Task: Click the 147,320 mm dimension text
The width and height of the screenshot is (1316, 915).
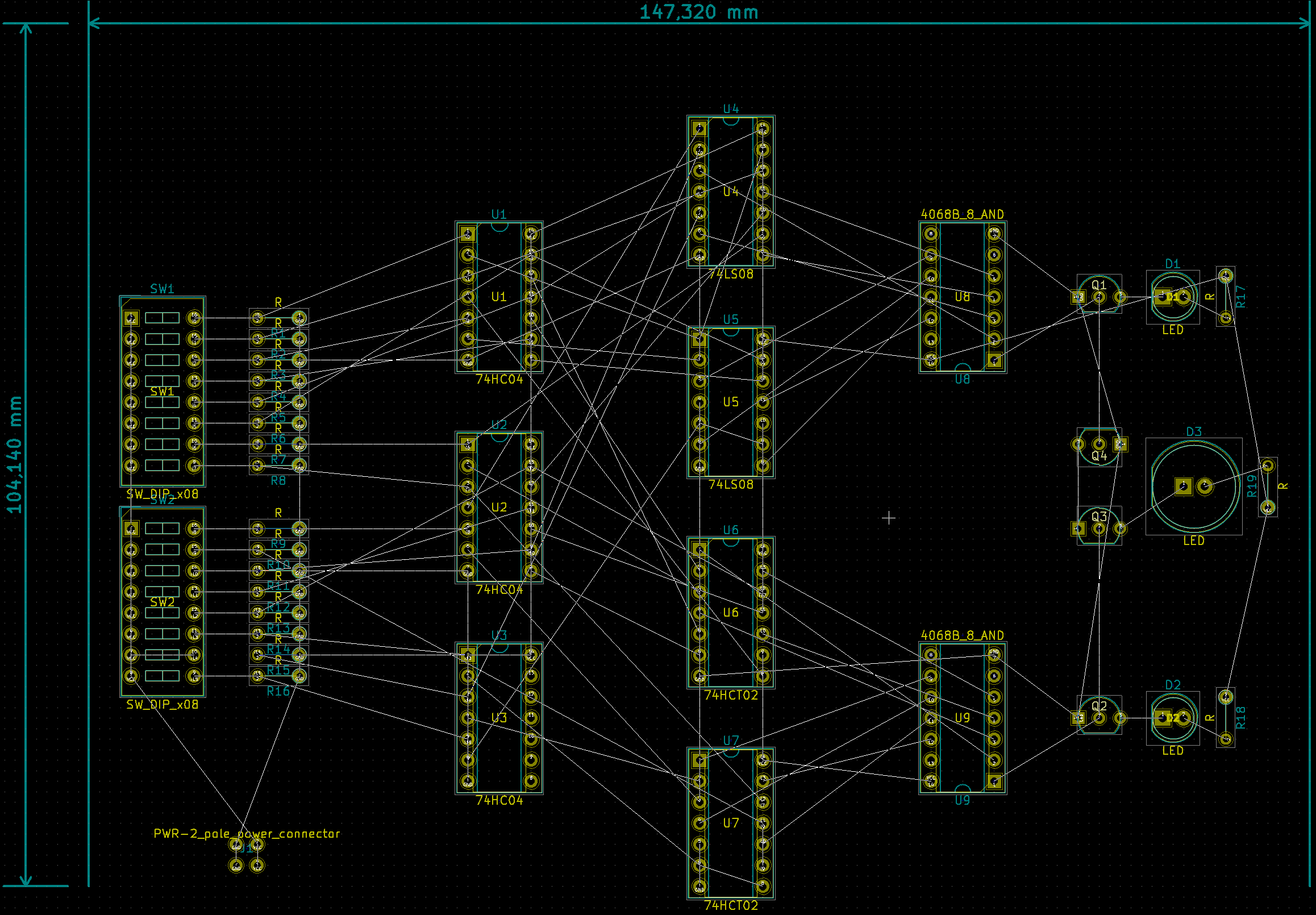Action: click(x=698, y=12)
